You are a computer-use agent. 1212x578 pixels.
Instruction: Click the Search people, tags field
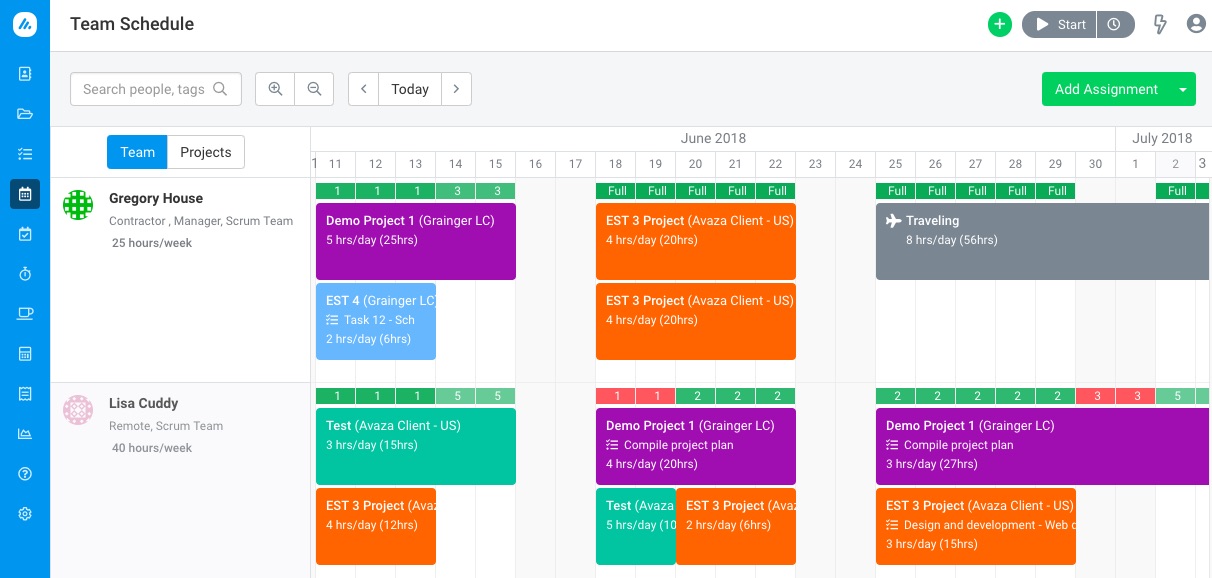(156, 89)
